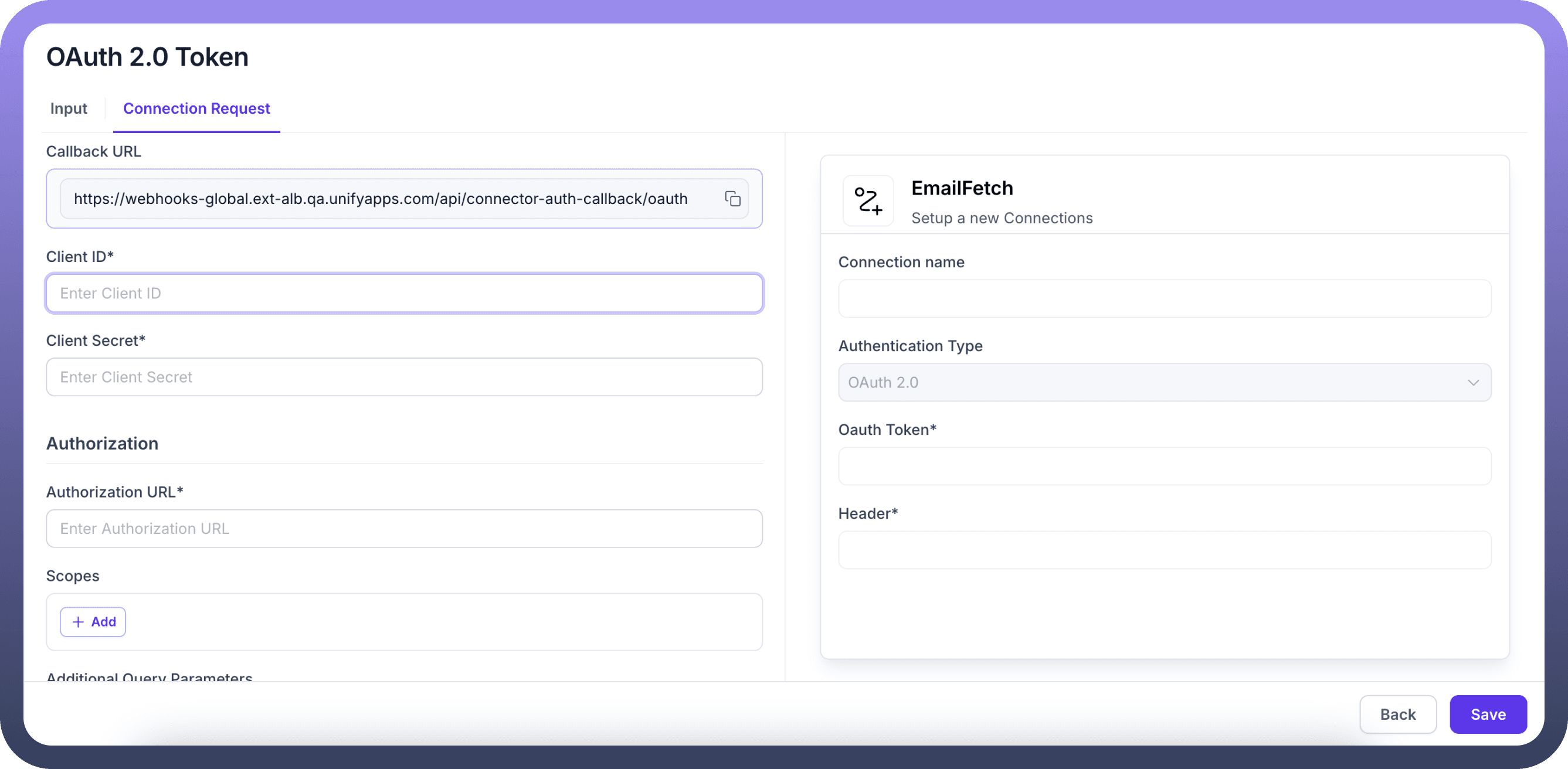Click the Authorization section heading

pos(102,444)
